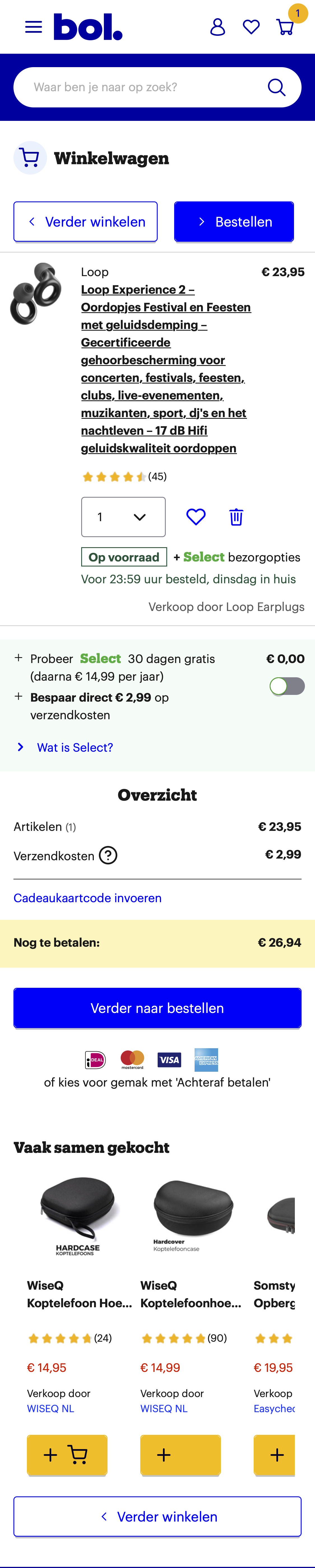Delete Loop earplugs from cart
The image size is (315, 1568).
click(236, 517)
